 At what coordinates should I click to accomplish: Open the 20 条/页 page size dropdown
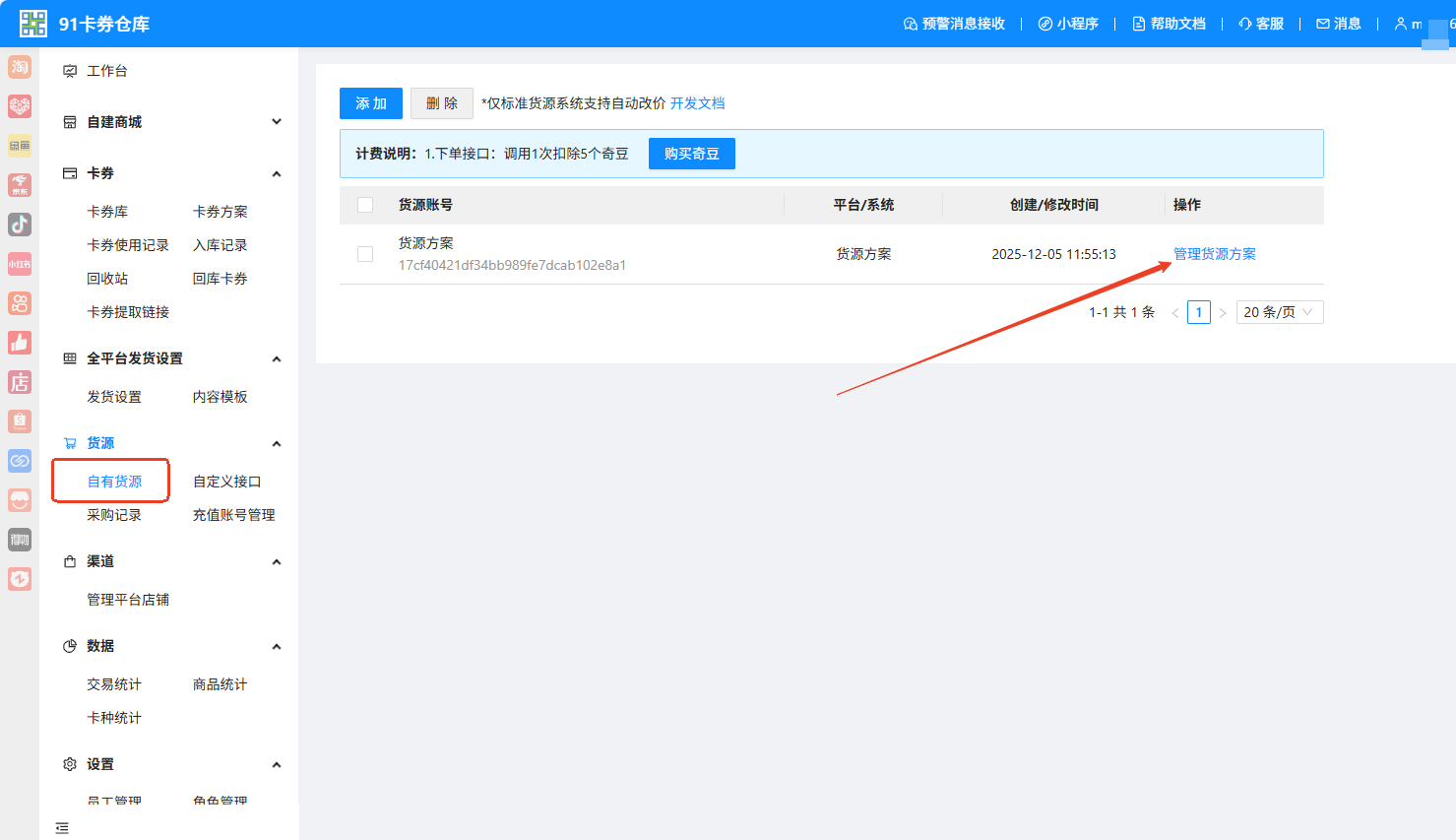(x=1279, y=312)
